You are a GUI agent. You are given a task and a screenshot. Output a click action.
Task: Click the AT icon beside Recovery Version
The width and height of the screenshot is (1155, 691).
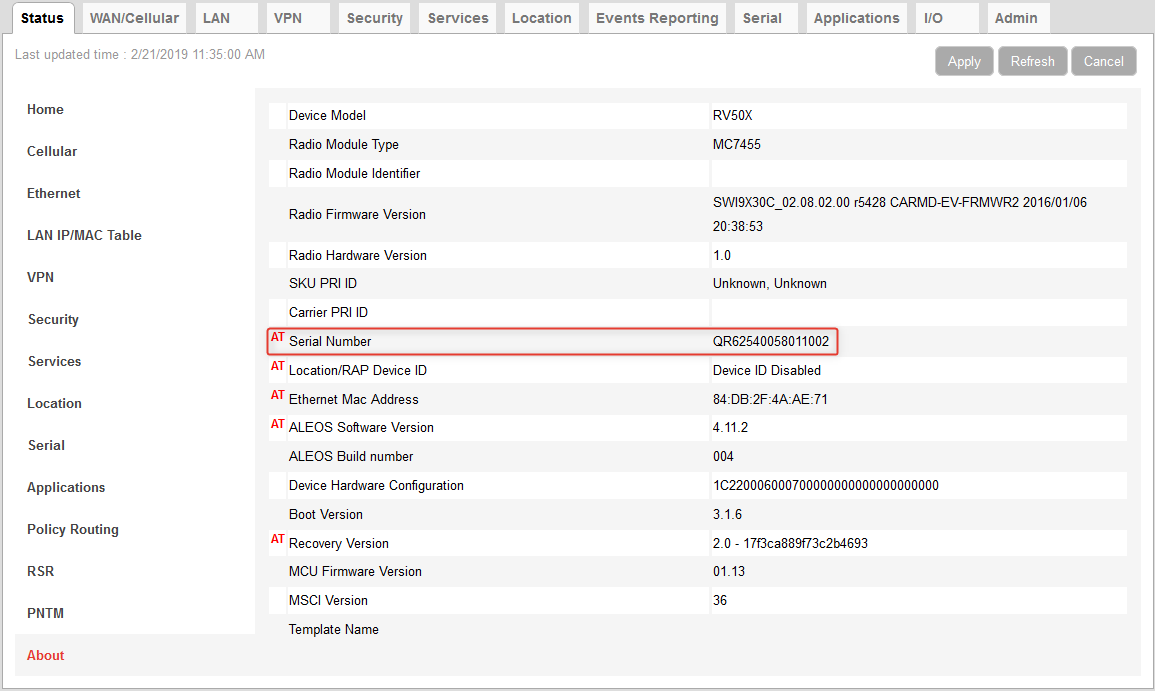(x=277, y=539)
